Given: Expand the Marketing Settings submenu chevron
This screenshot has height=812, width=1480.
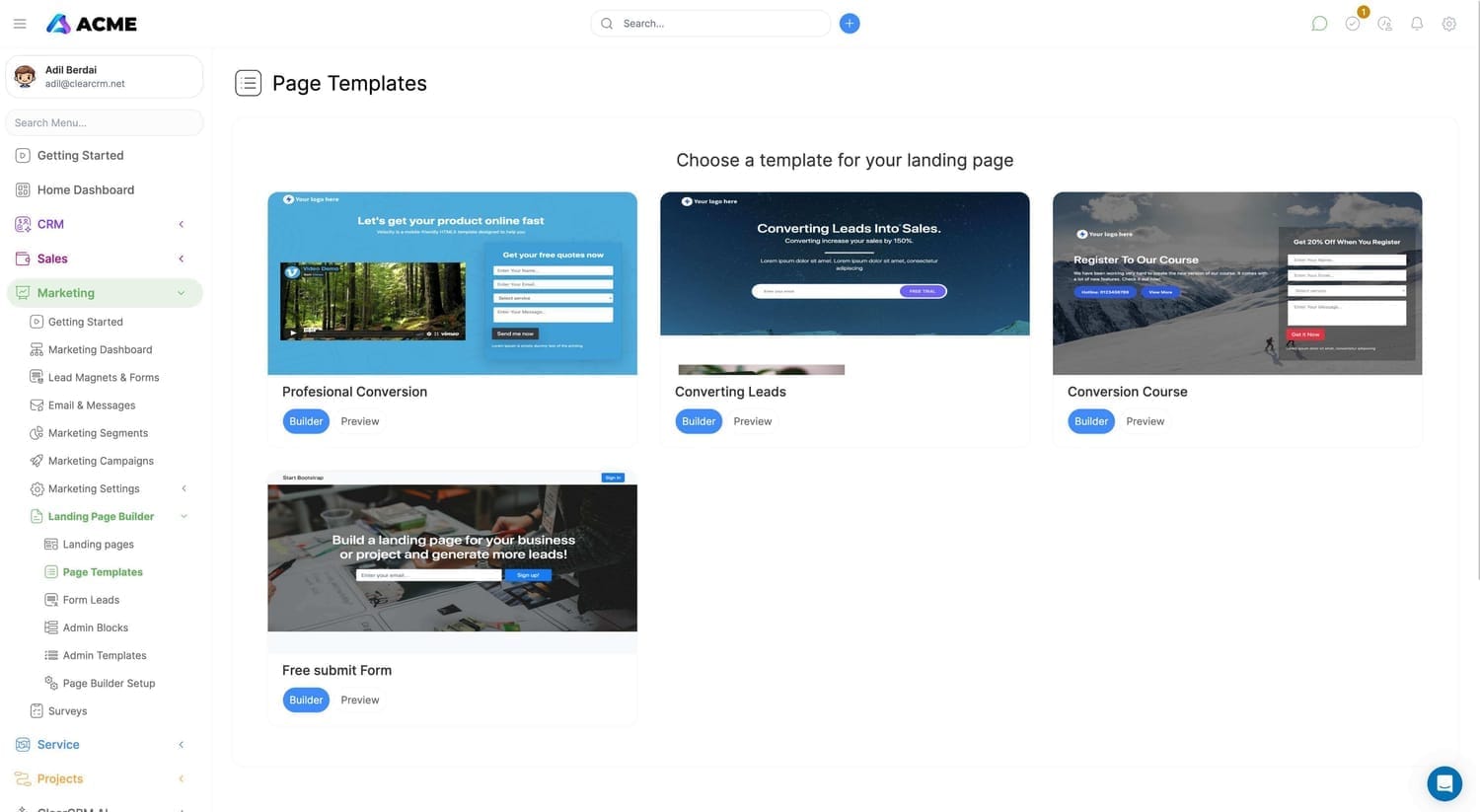Looking at the screenshot, I should pyautogui.click(x=184, y=488).
